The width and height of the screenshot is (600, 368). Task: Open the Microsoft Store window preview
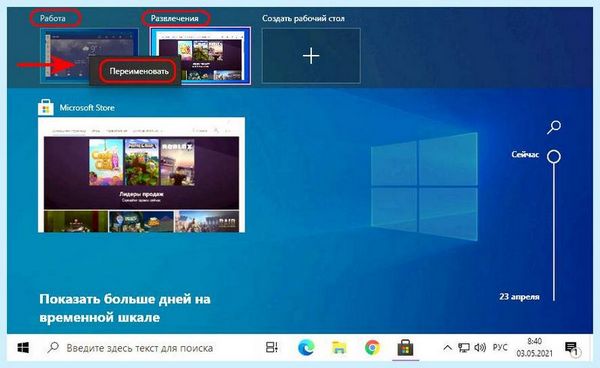[x=142, y=175]
